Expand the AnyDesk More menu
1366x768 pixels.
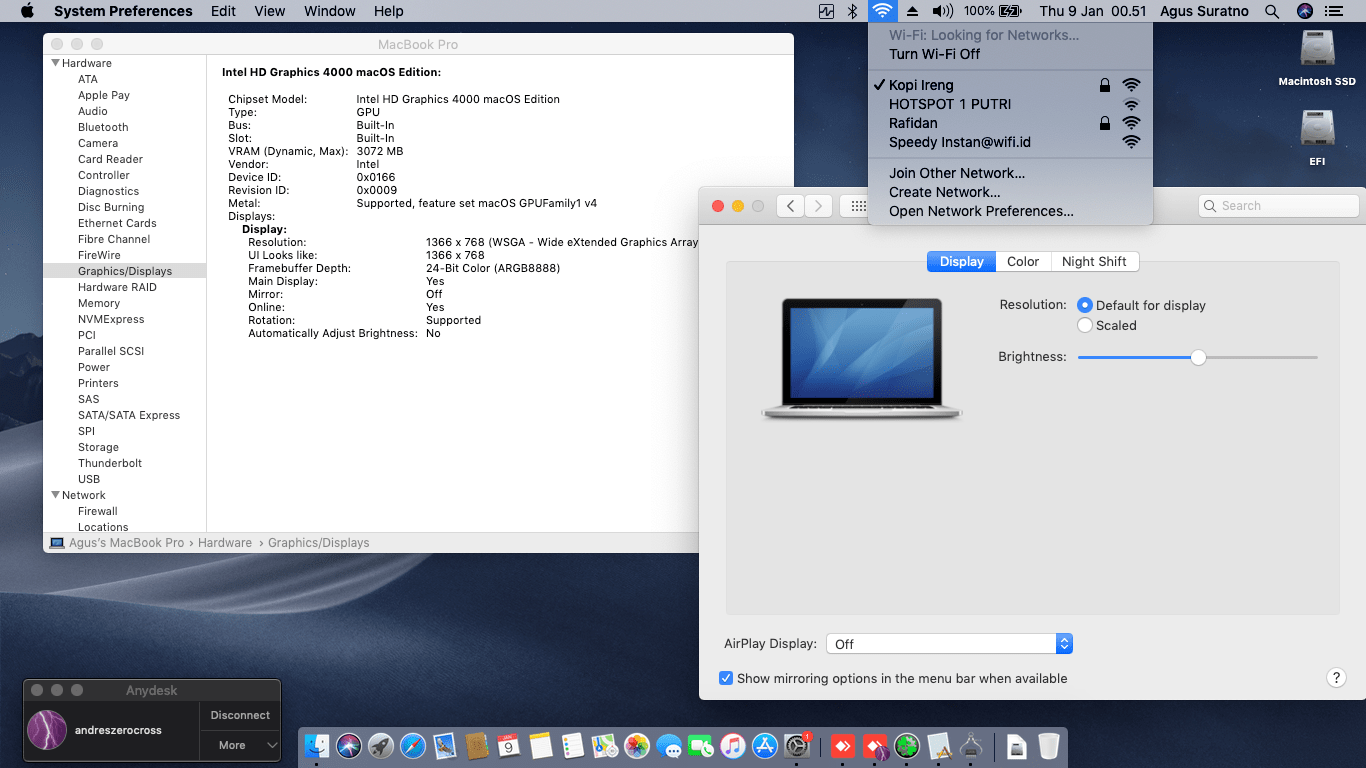[x=240, y=745]
